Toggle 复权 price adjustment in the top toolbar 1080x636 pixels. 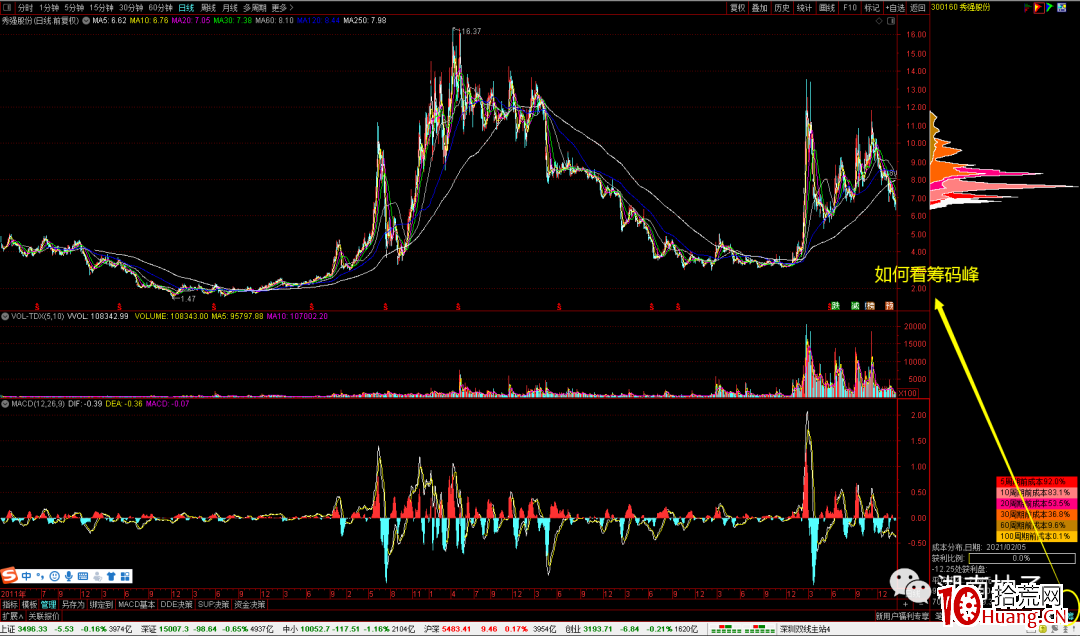coord(738,7)
